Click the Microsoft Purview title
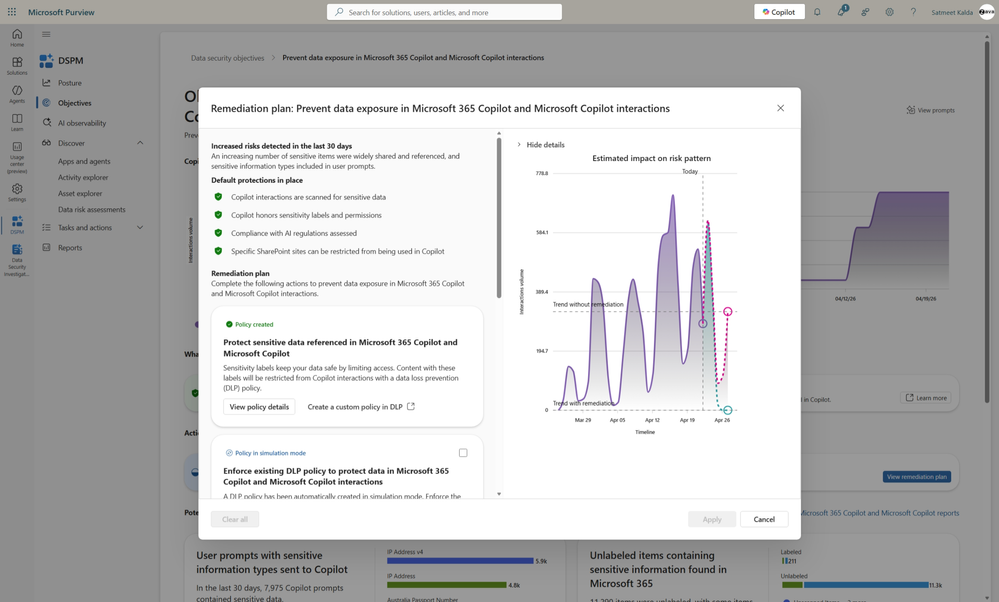 61,12
